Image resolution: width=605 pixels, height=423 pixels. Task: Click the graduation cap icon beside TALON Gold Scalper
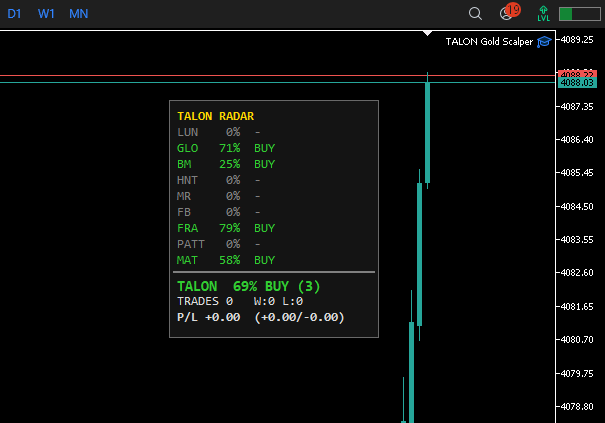click(544, 42)
